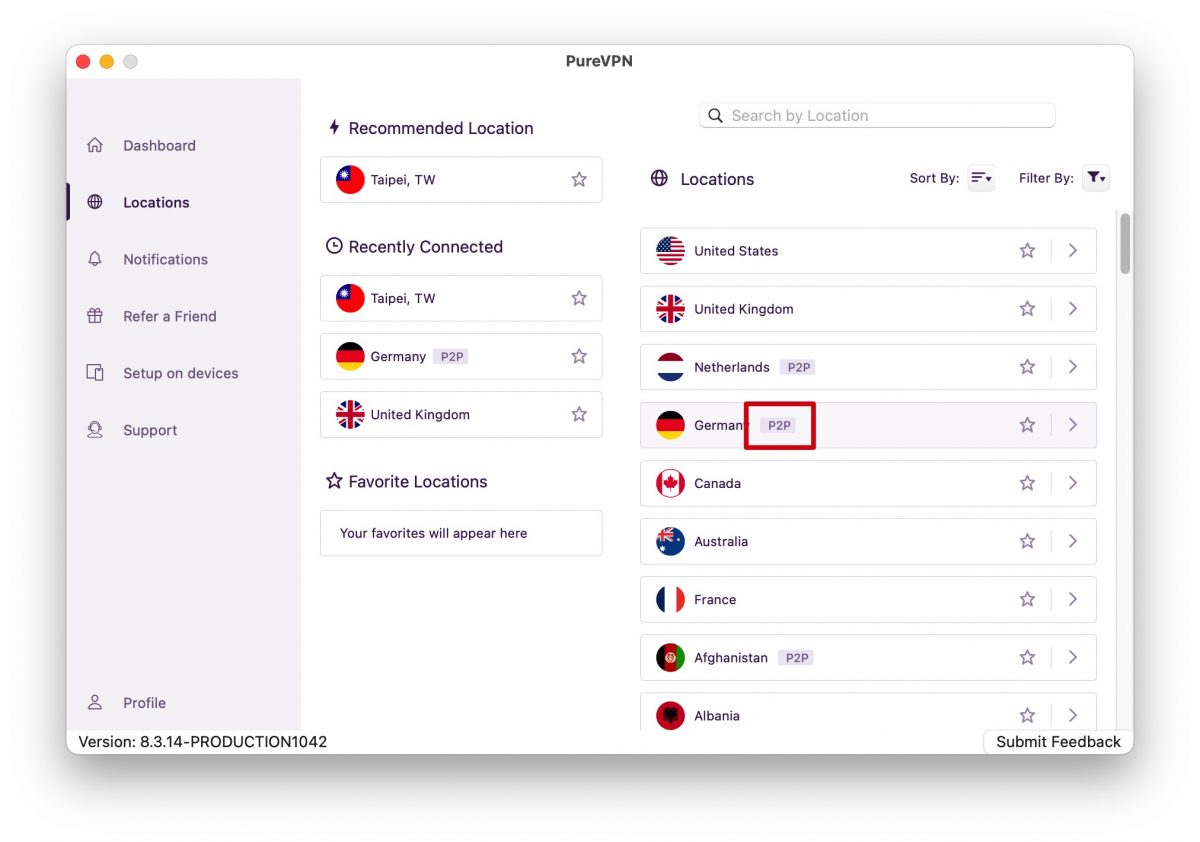Click the Taiwan flag in Recommended Location
The width and height of the screenshot is (1200, 842).
[x=350, y=180]
